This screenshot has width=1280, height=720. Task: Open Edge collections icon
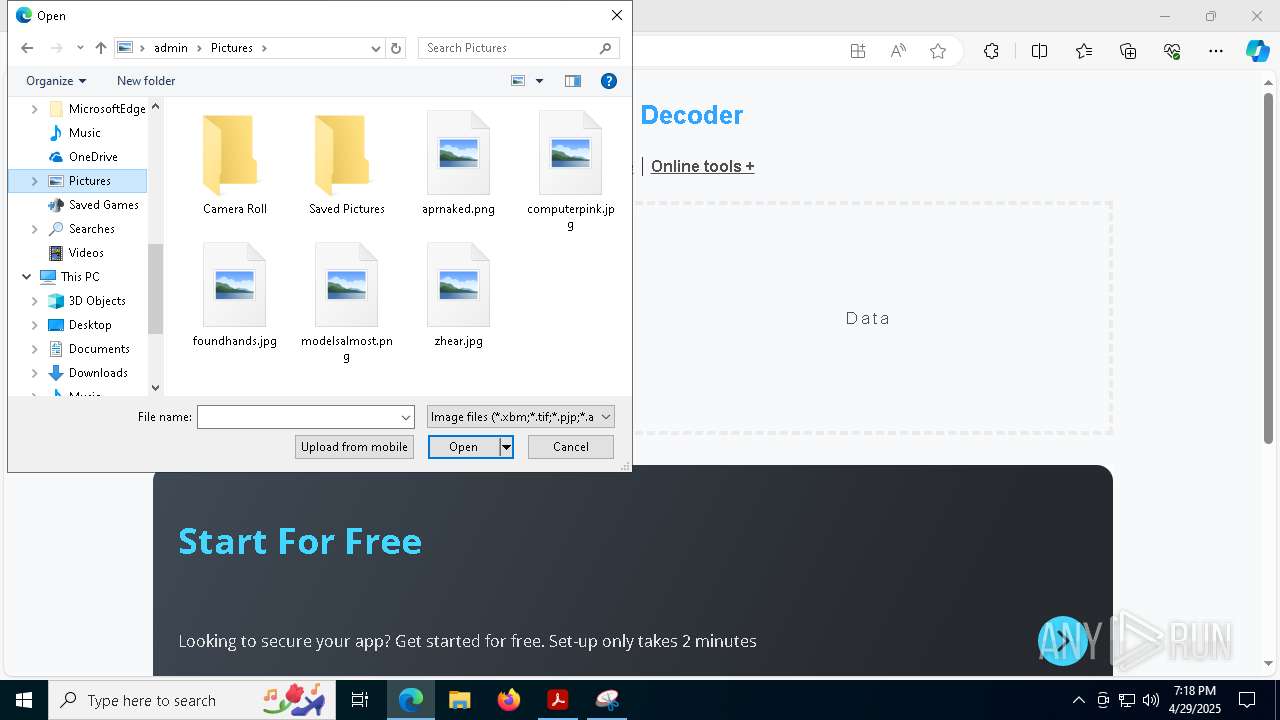pyautogui.click(x=1128, y=51)
